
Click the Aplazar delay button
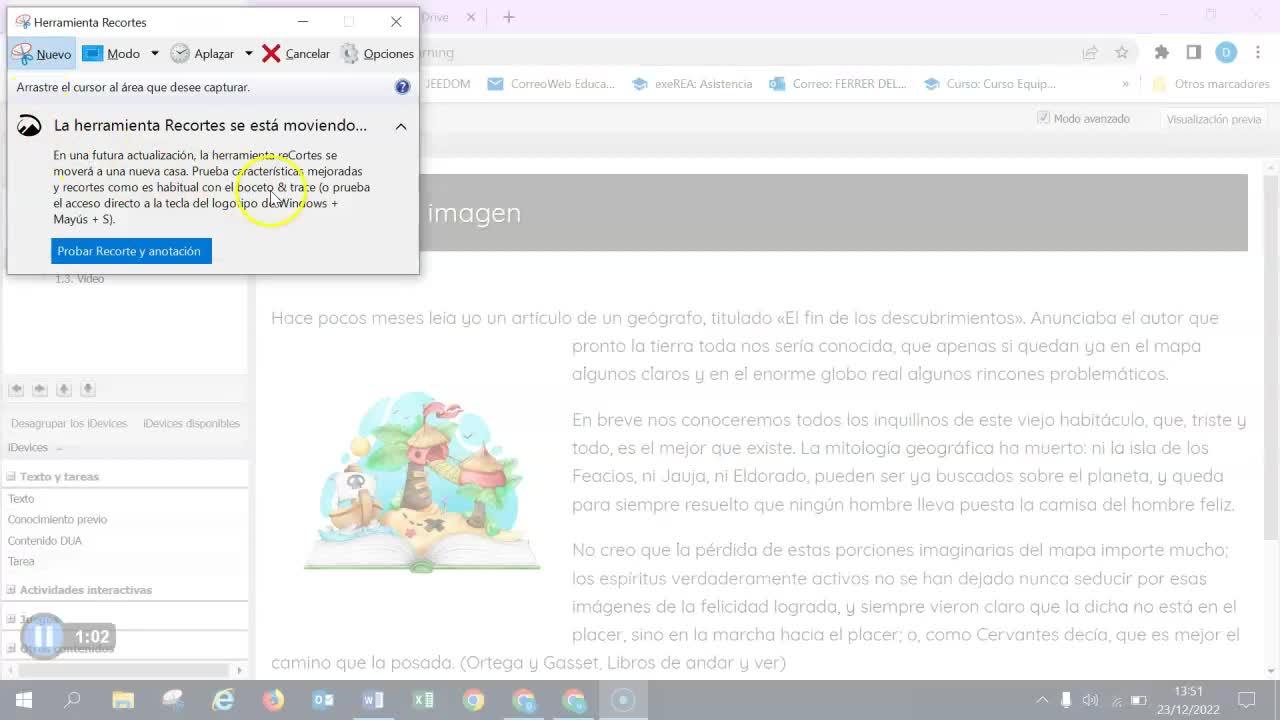tap(202, 54)
